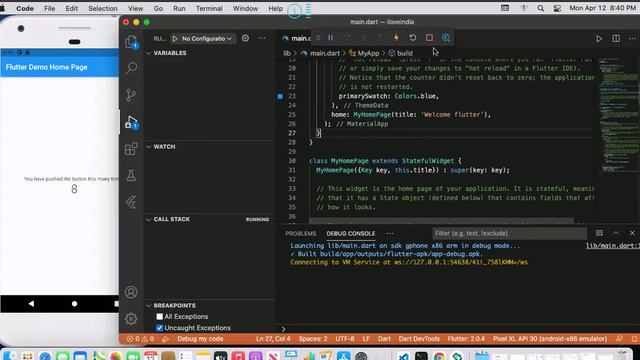This screenshot has width=640, height=360.
Task: Click the errors and warnings status counter
Action: point(140,339)
